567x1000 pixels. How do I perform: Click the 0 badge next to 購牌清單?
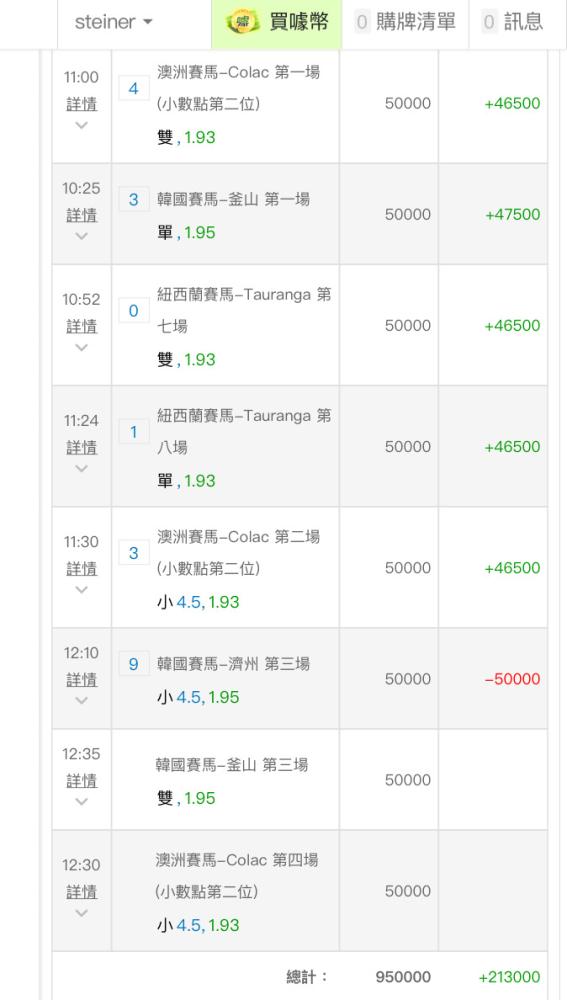362,22
